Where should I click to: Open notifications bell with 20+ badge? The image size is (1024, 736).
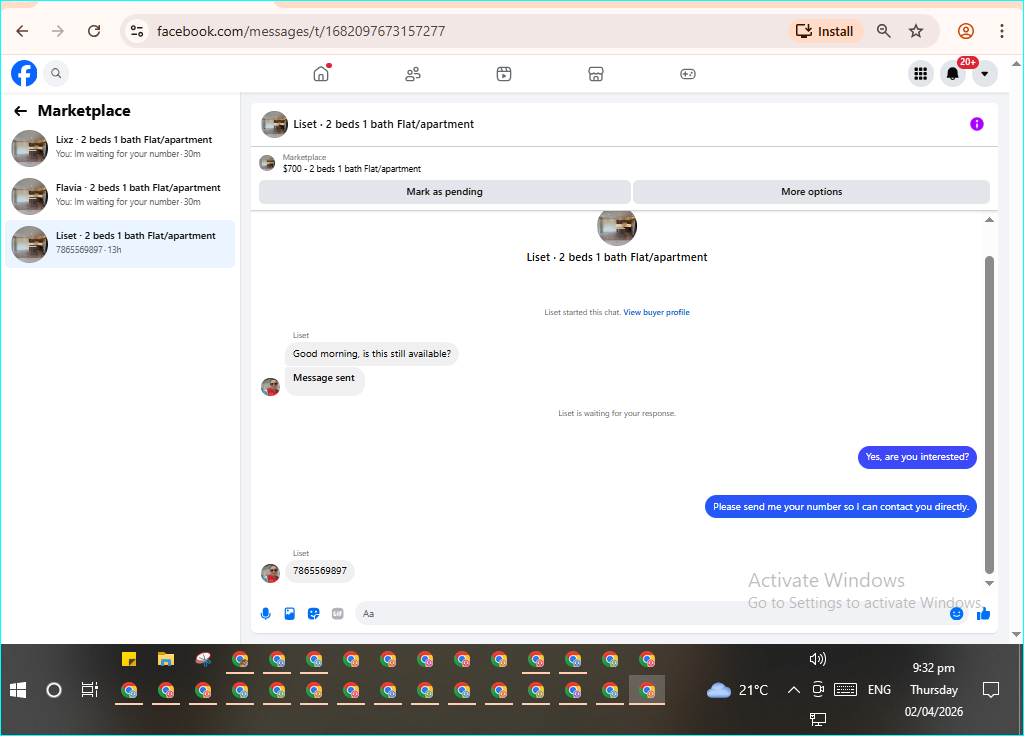pos(953,74)
